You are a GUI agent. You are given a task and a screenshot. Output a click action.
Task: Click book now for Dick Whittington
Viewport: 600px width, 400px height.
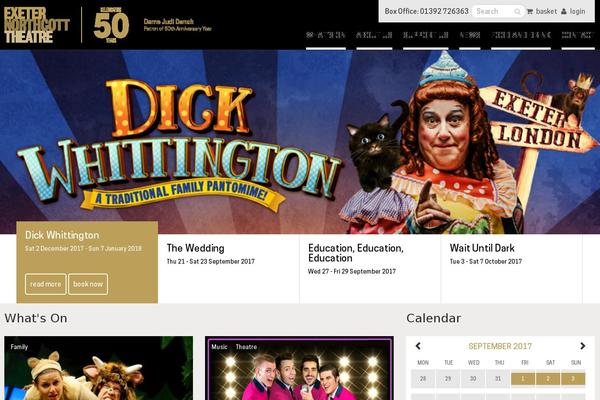tap(88, 284)
